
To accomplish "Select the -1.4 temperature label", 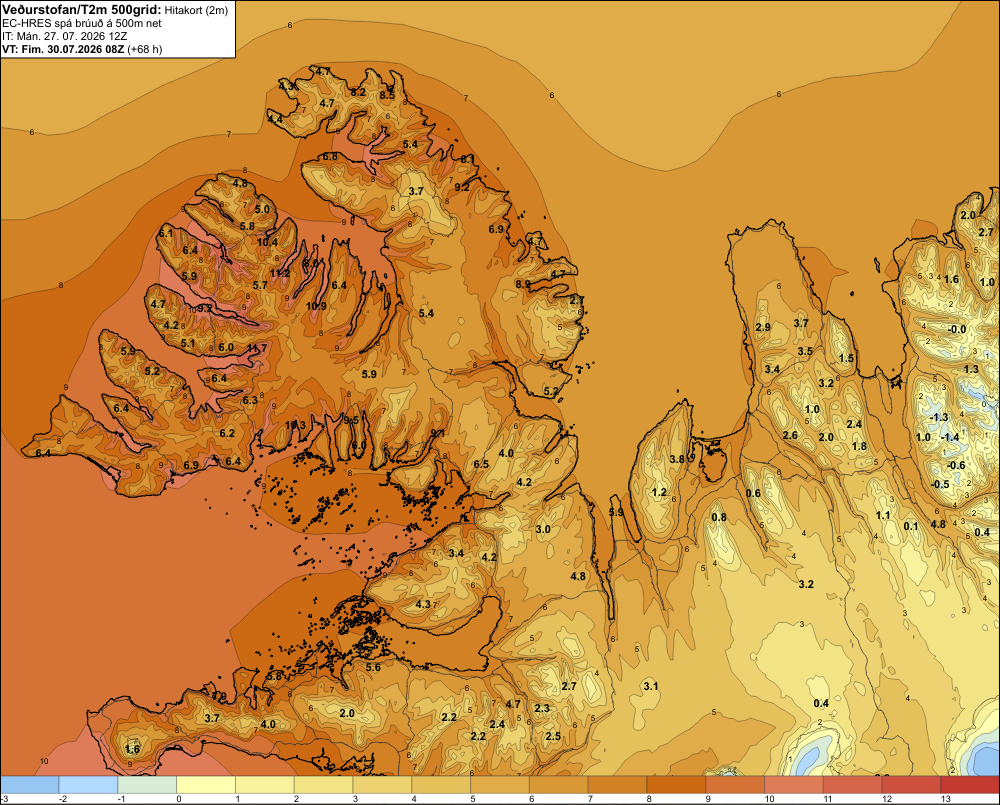I will [950, 437].
